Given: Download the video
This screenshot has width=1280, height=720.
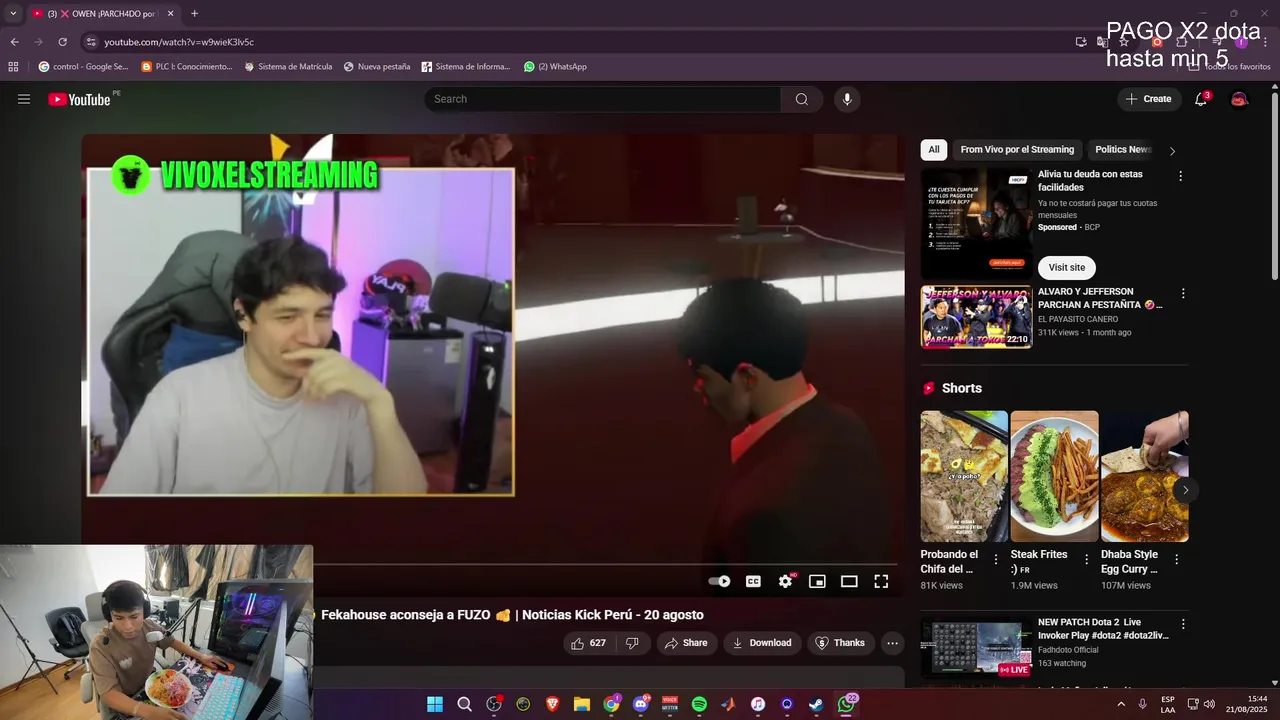Looking at the screenshot, I should click(x=761, y=643).
